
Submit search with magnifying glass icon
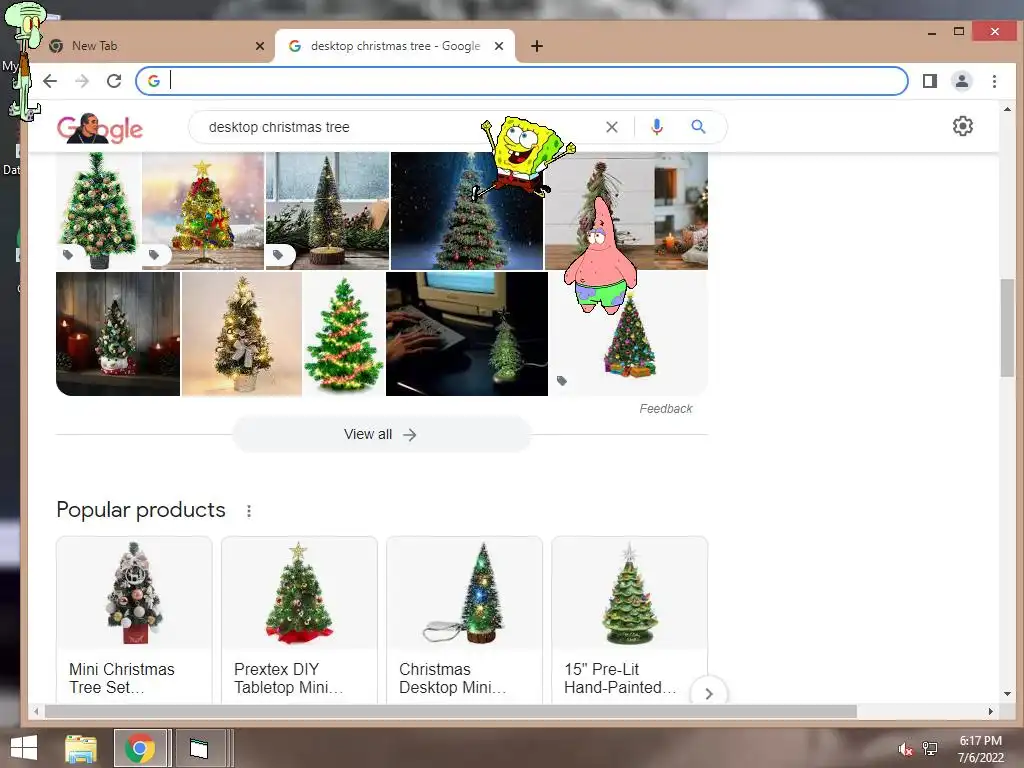pos(698,127)
